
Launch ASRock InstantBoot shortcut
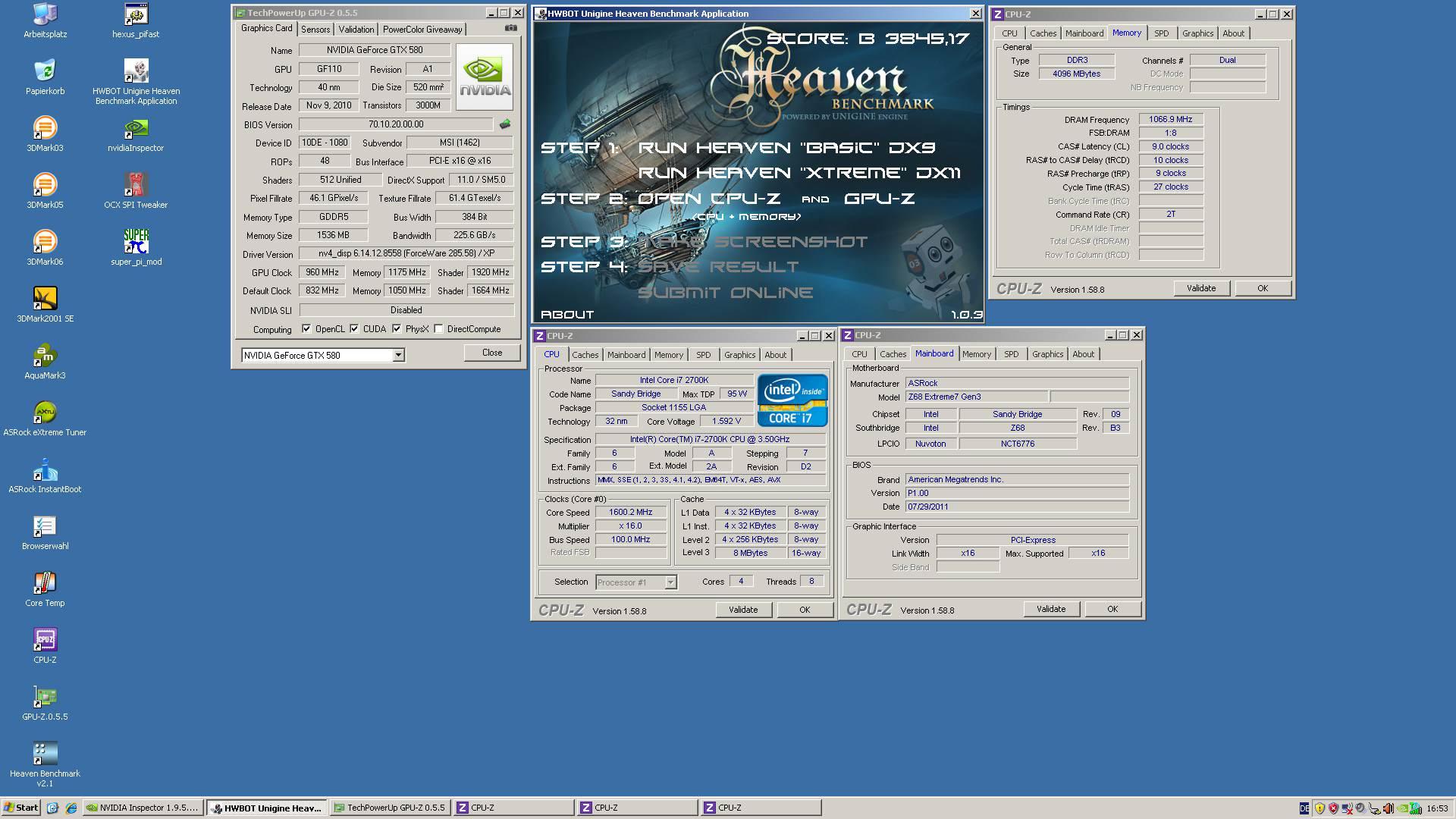(x=45, y=475)
